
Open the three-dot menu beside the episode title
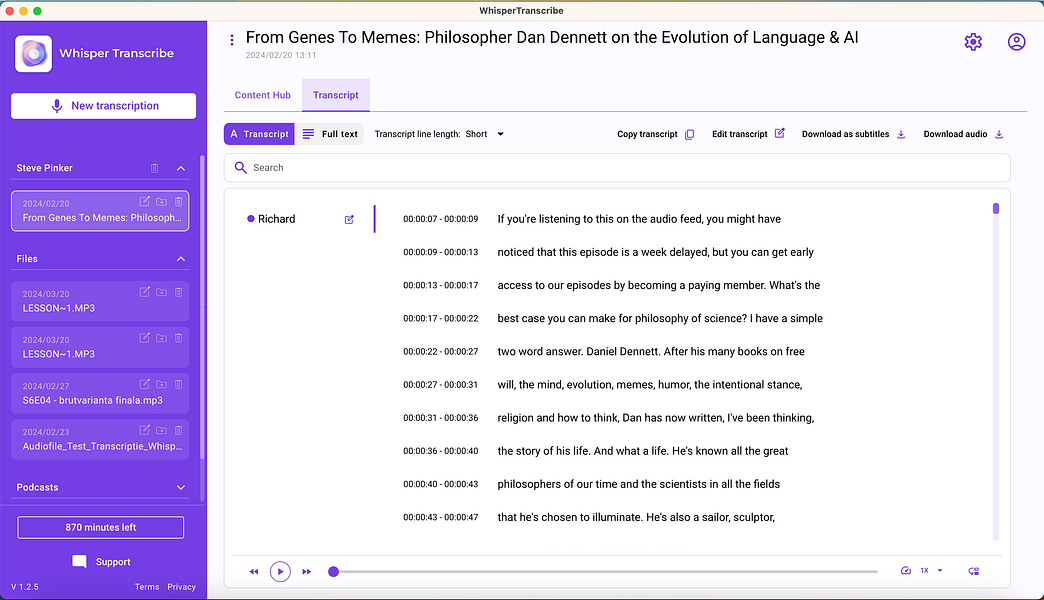pos(232,37)
